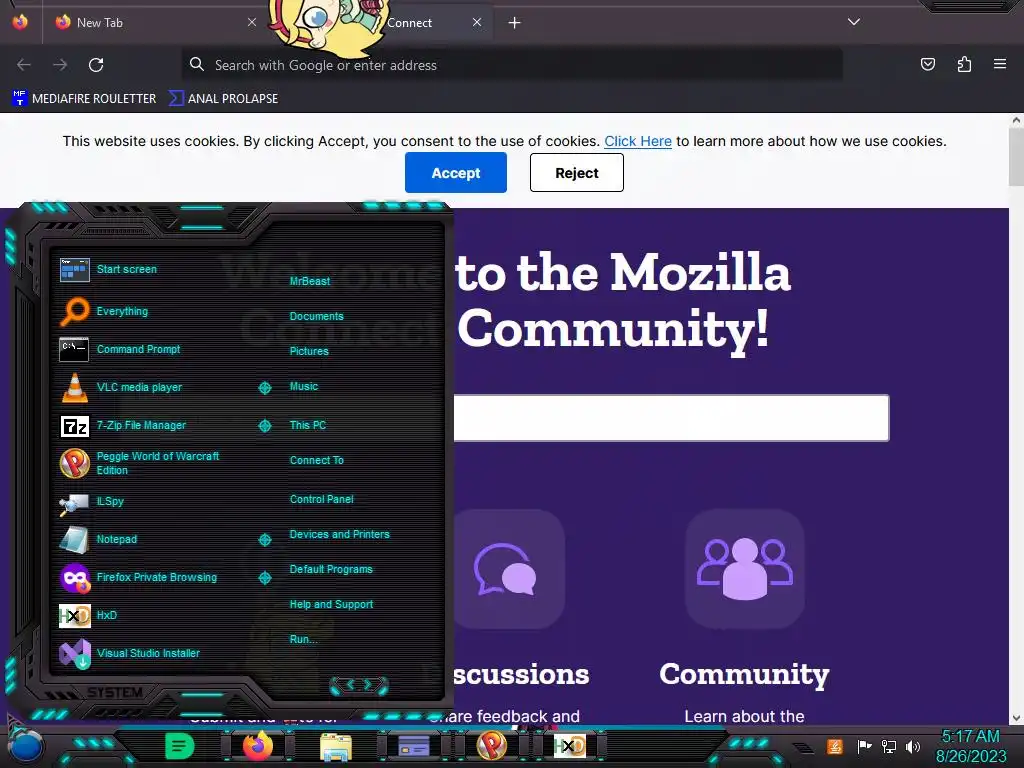Open the network tray icon
Screen dimensions: 1024x768
[x=889, y=746]
